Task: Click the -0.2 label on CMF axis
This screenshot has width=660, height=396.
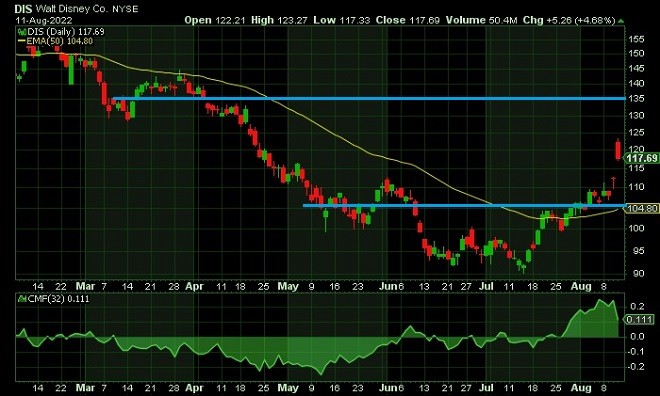Action: pos(636,367)
